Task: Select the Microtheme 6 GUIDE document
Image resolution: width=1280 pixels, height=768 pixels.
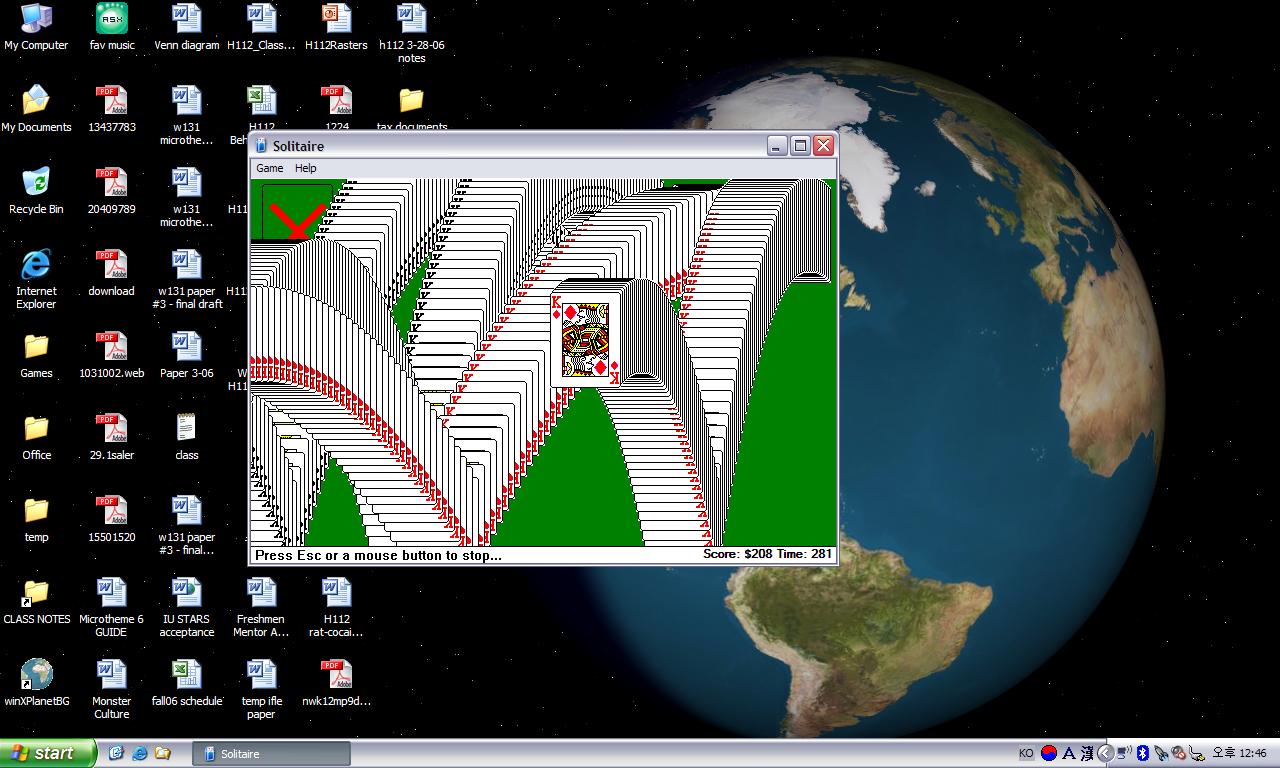Action: [x=112, y=607]
